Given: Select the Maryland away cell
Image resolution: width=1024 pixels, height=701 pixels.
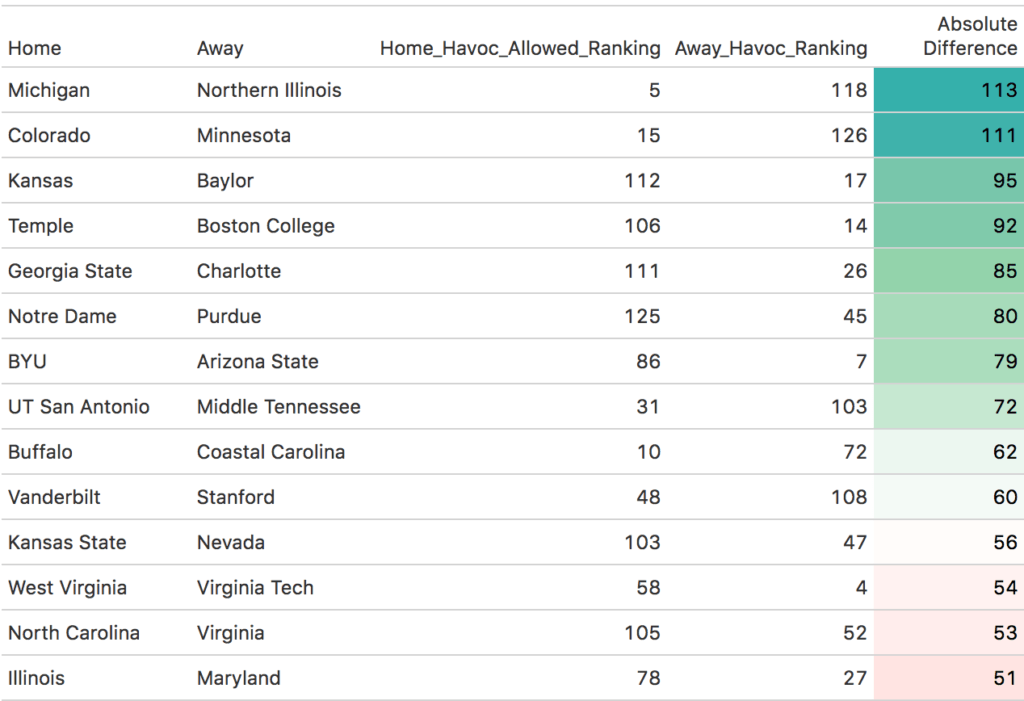Looking at the screenshot, I should pos(238,678).
